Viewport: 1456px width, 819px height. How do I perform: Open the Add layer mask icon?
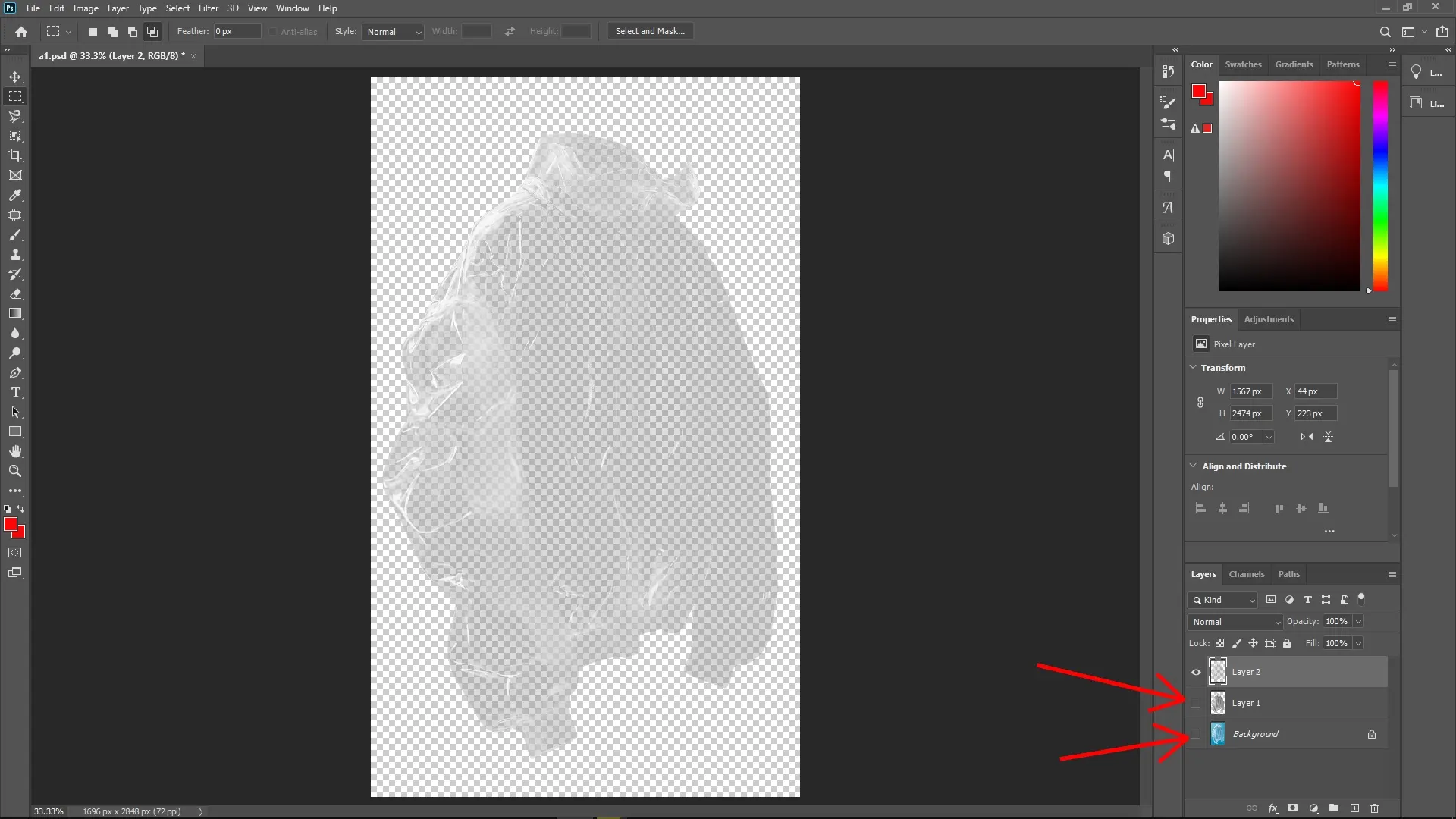1291,808
